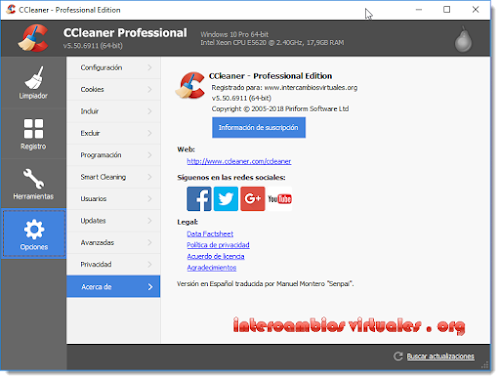Click the chevron on Avanzadas row

tap(150, 242)
